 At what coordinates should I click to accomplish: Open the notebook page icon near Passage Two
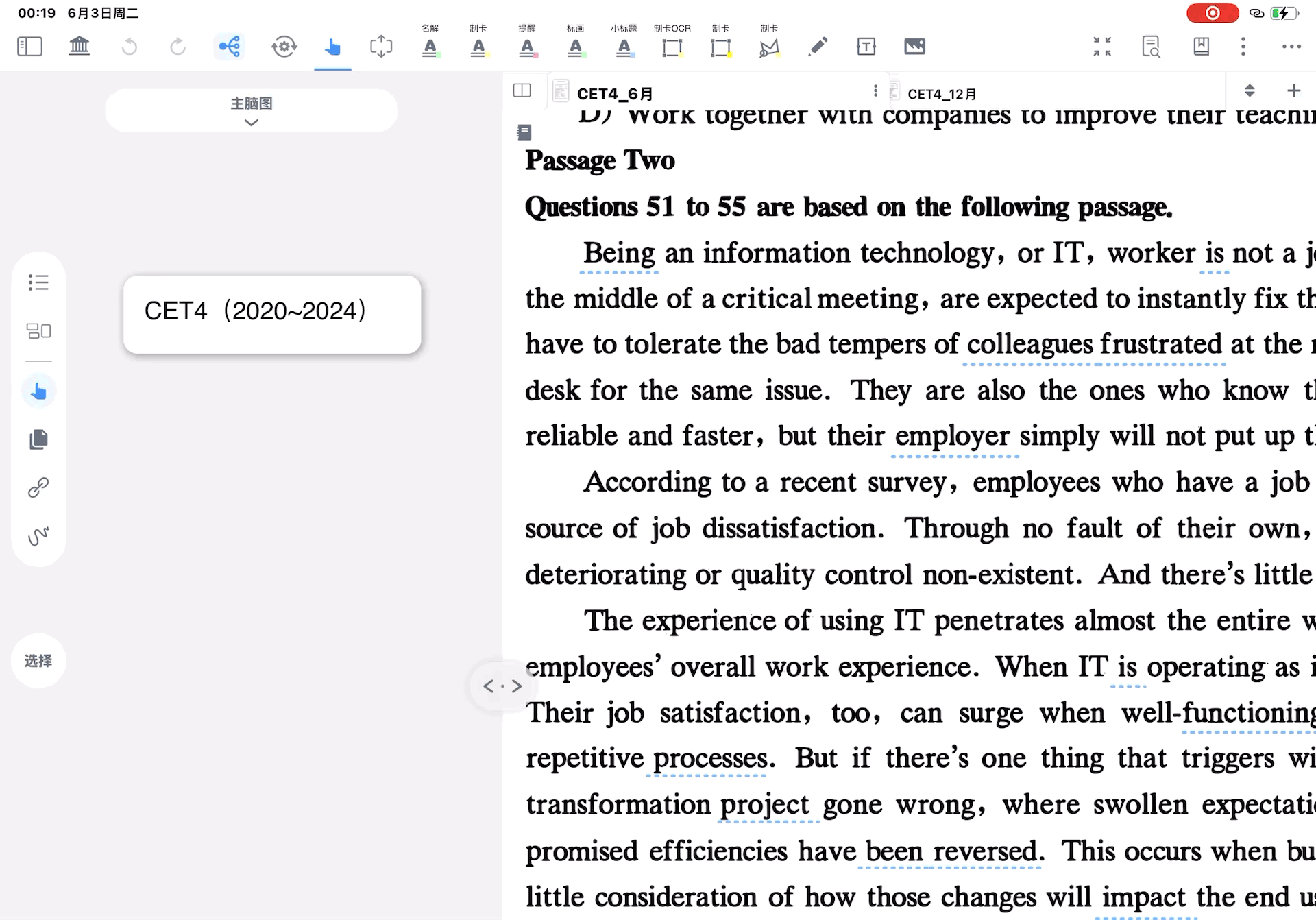(524, 132)
